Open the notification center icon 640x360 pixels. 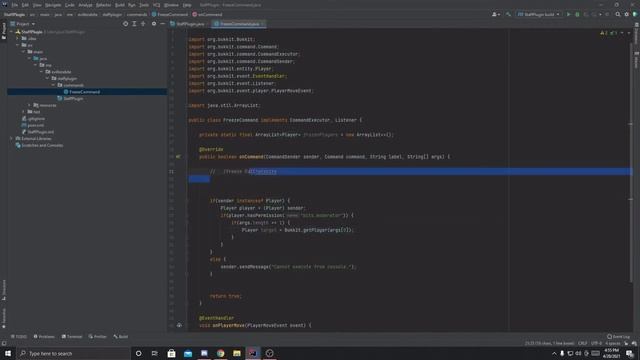pos(630,353)
